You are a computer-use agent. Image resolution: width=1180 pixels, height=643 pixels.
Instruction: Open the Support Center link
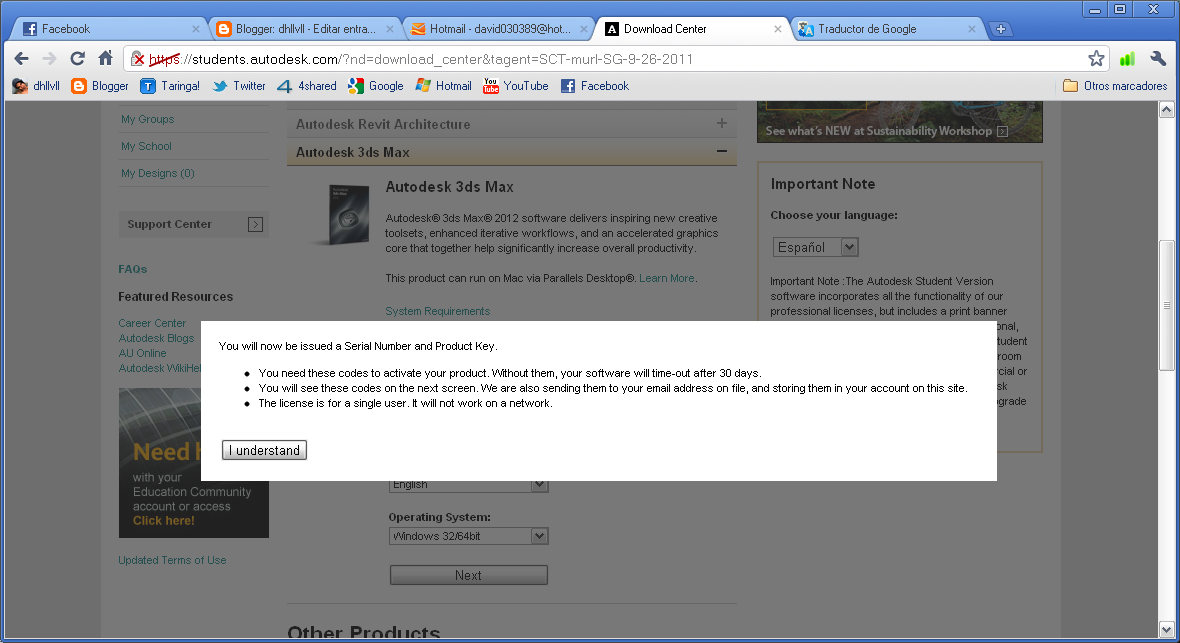click(x=193, y=224)
